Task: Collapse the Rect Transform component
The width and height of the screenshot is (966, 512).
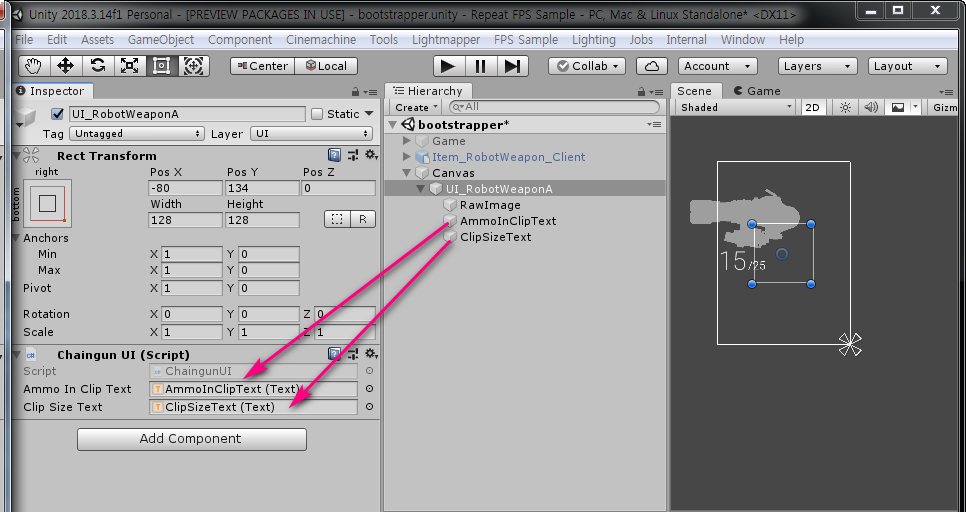Action: [x=17, y=155]
